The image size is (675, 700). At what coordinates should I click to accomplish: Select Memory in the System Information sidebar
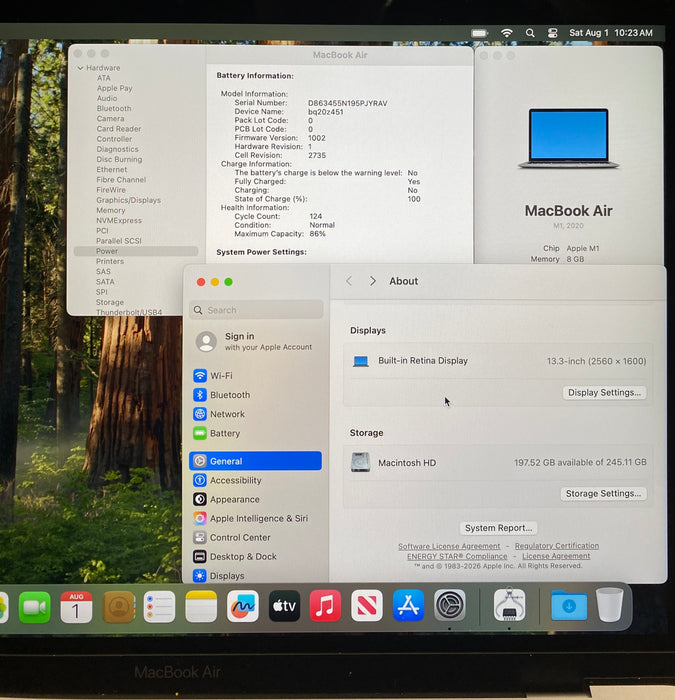(111, 210)
